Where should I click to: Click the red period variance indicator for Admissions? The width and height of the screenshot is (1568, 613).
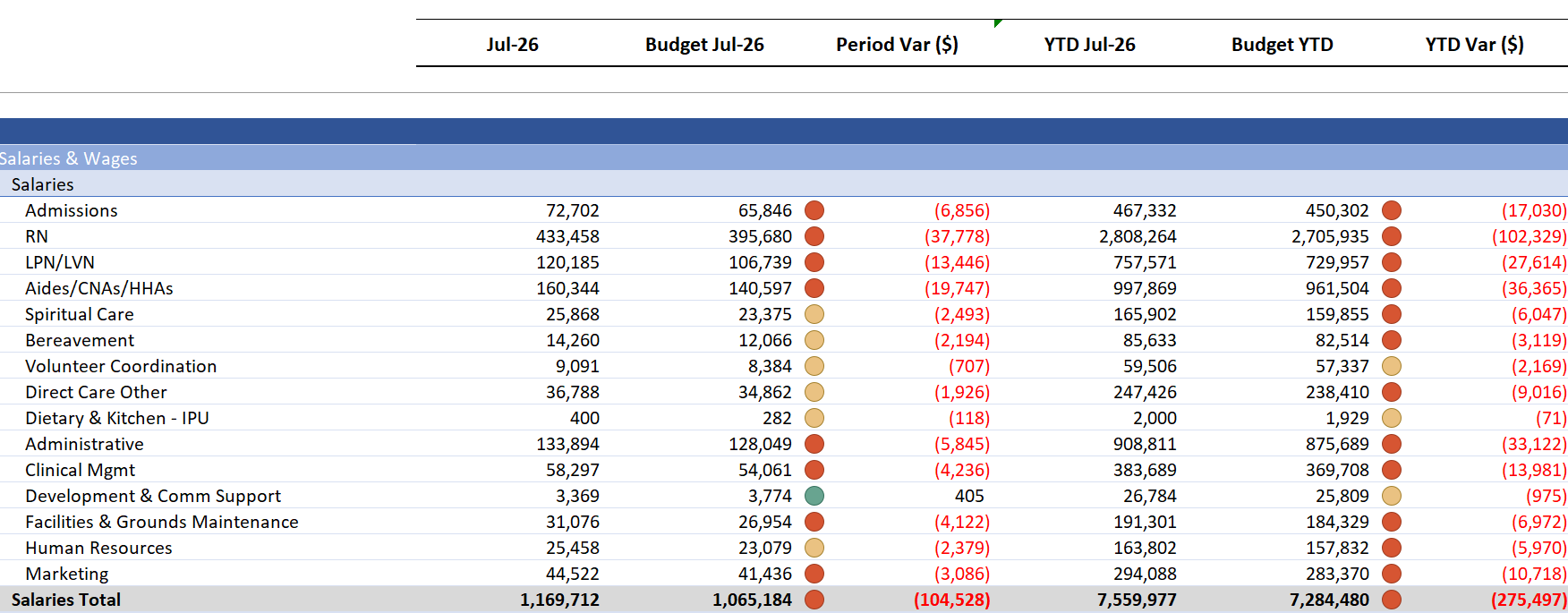[x=814, y=210]
